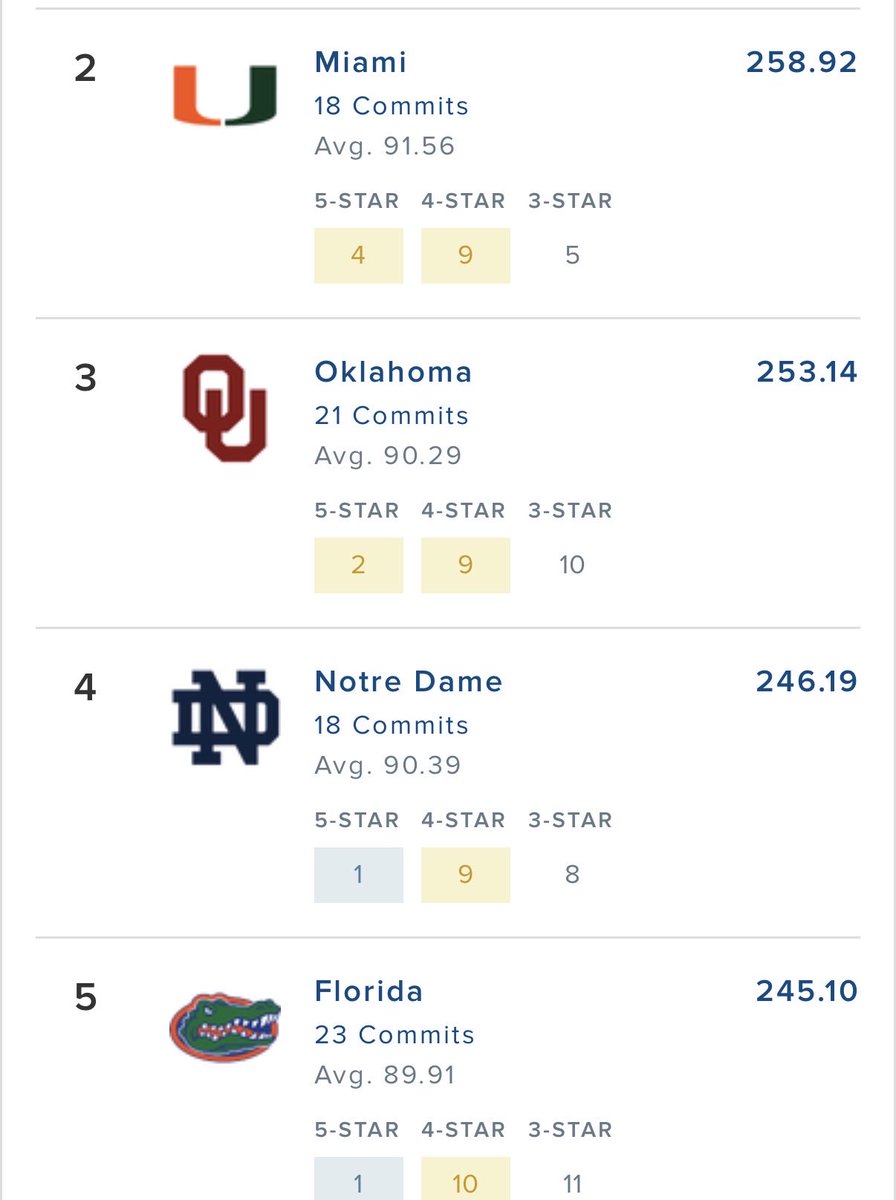Image resolution: width=896 pixels, height=1200 pixels.
Task: Click Miami's total points 258.92
Action: (x=802, y=62)
